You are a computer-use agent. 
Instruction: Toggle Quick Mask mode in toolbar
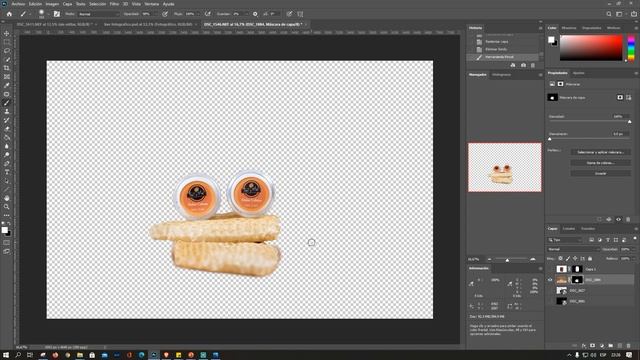pyautogui.click(x=7, y=243)
